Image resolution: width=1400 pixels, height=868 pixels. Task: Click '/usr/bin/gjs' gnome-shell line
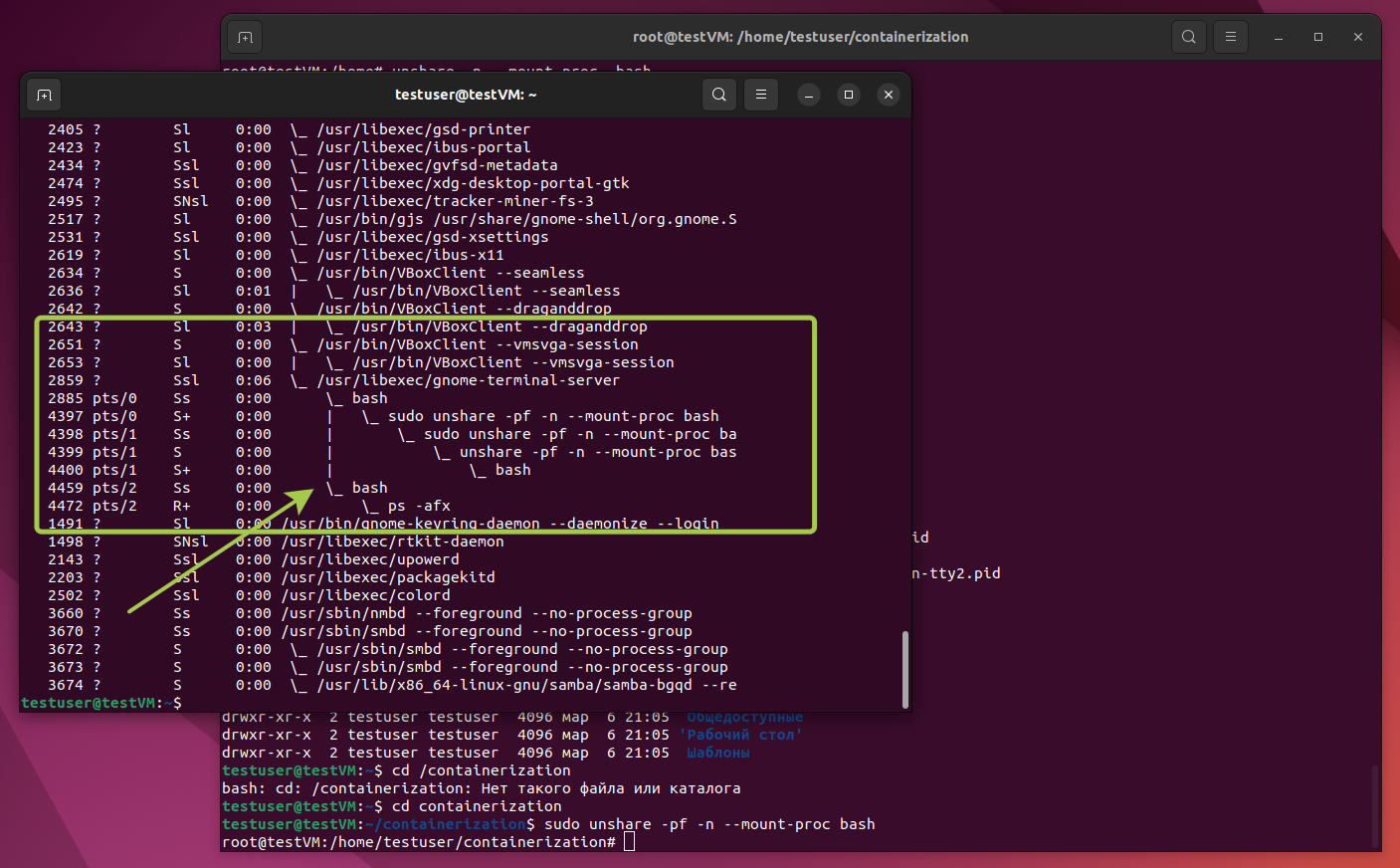tap(392, 219)
